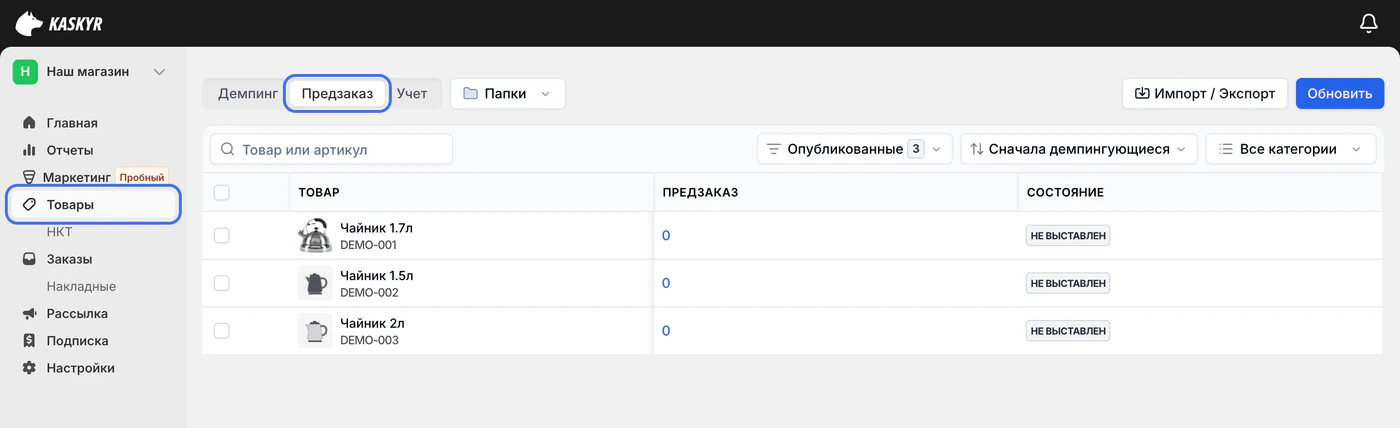Click the tag icon beside Товары
The height and width of the screenshot is (428, 1400).
click(29, 204)
